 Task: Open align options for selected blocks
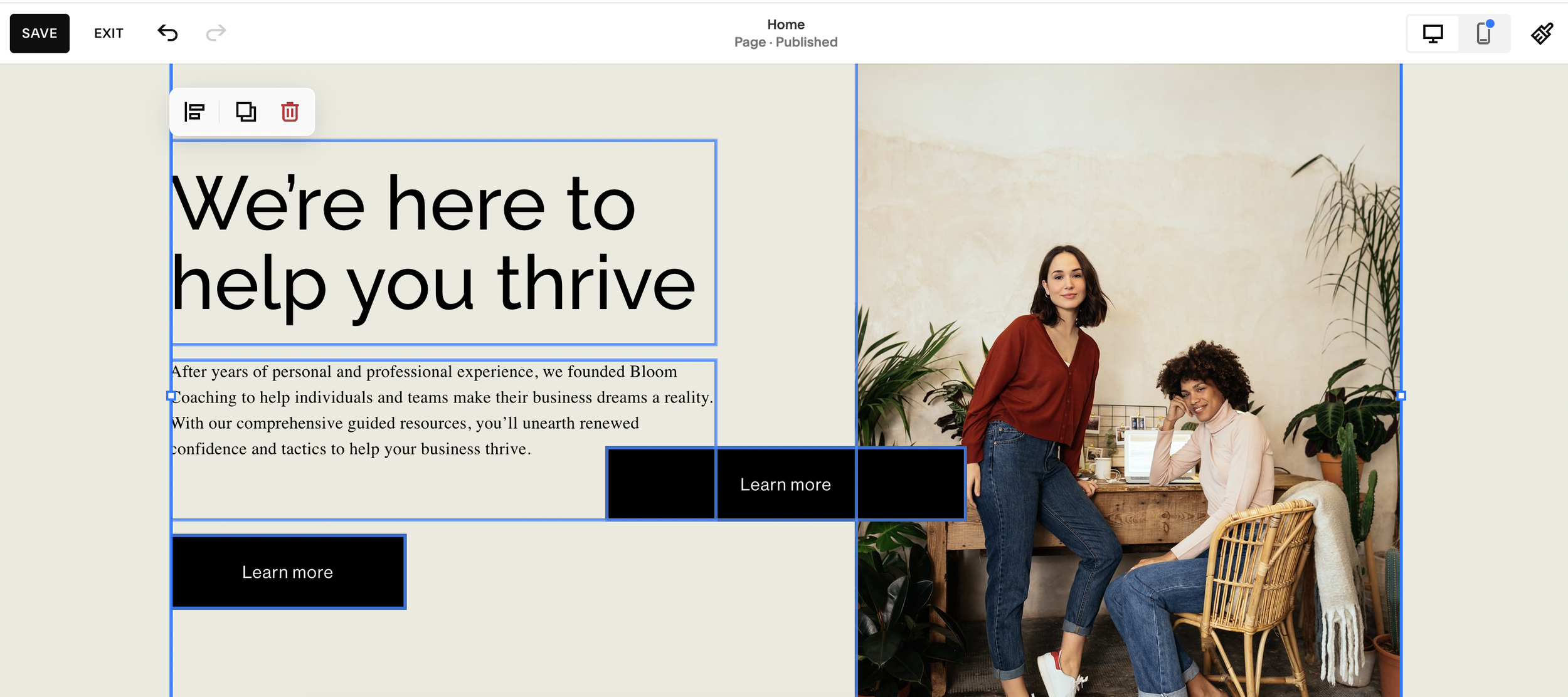point(194,112)
